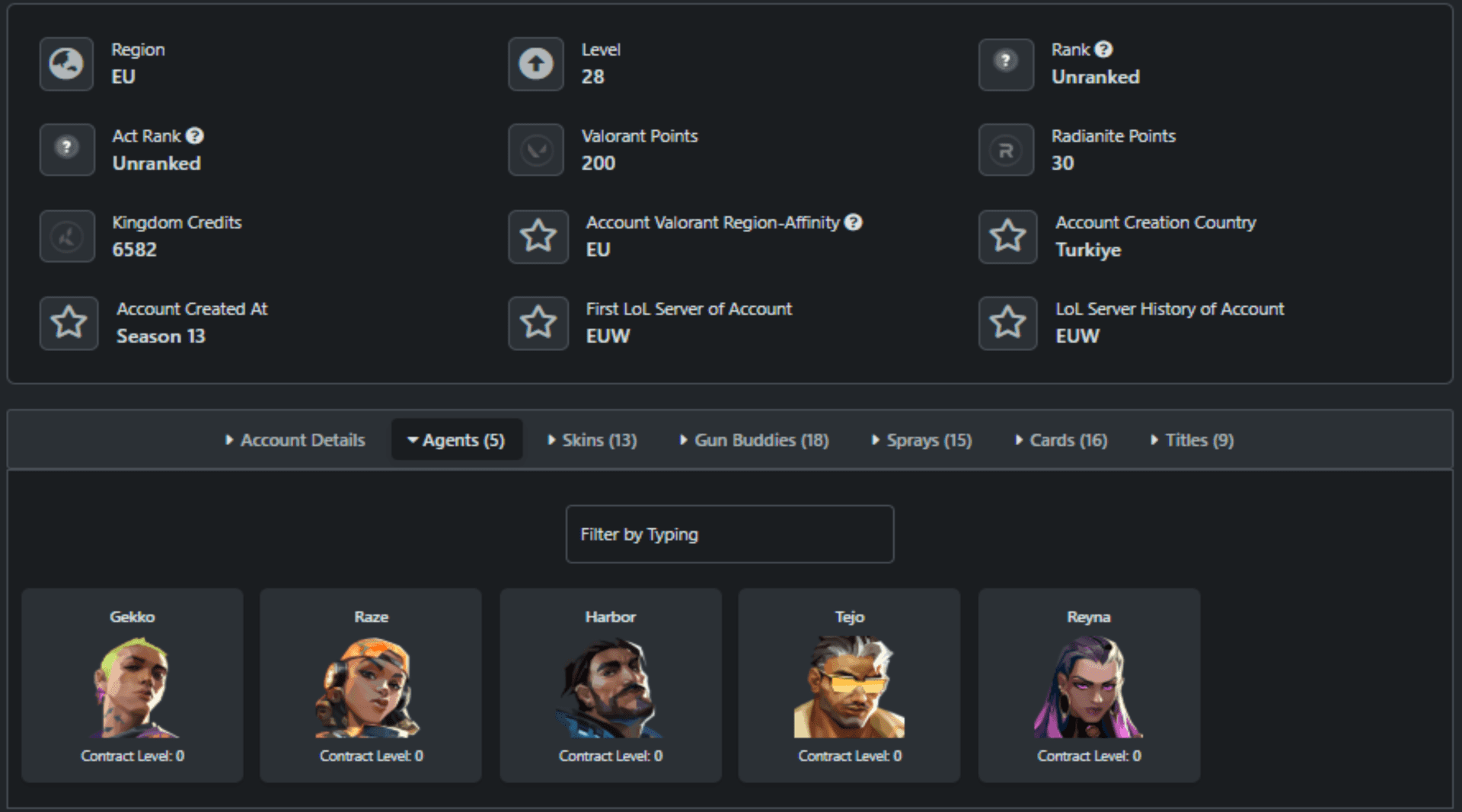Click the Level value 28
Viewport: 1462px width, 812px height.
point(593,77)
